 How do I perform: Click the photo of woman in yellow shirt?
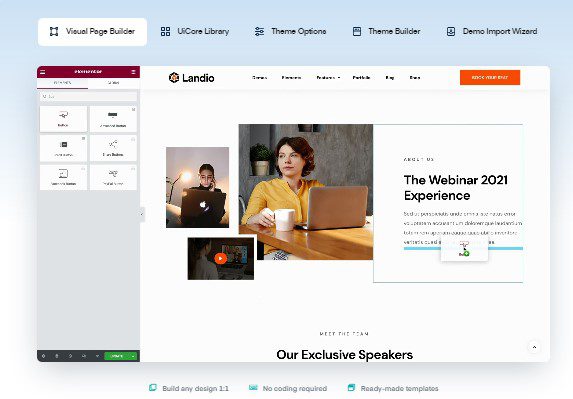[306, 192]
